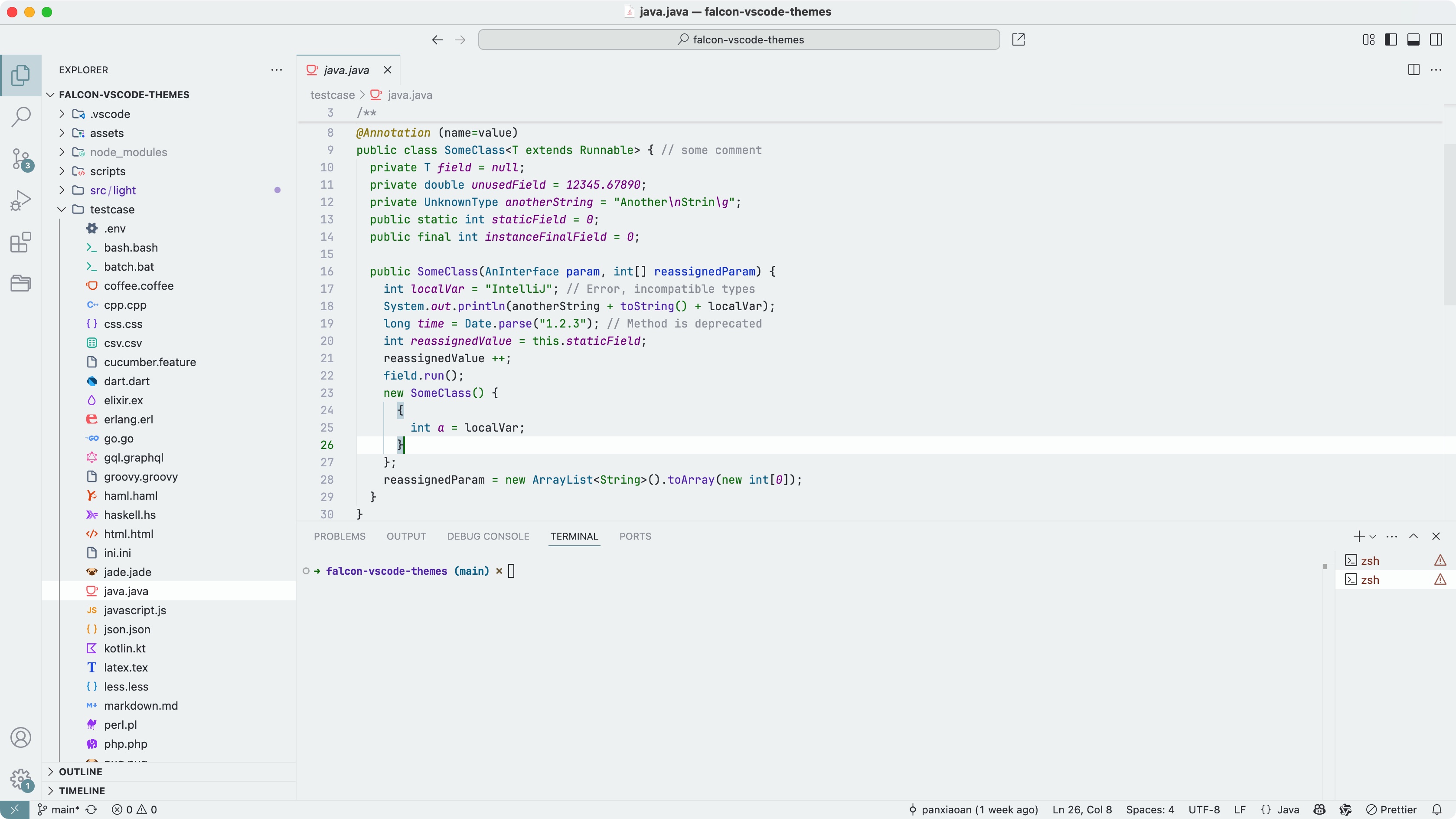The image size is (1456, 819).
Task: Open Run and Debug view
Action: click(21, 201)
